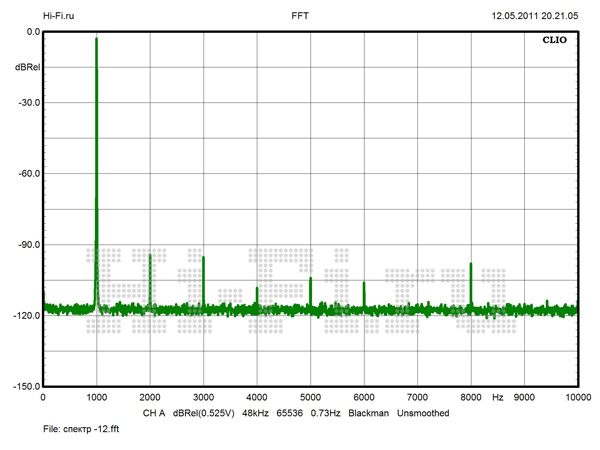Select the harmonic peak at 8000 Hz
Viewport: 600px width, 450px height.
point(470,265)
